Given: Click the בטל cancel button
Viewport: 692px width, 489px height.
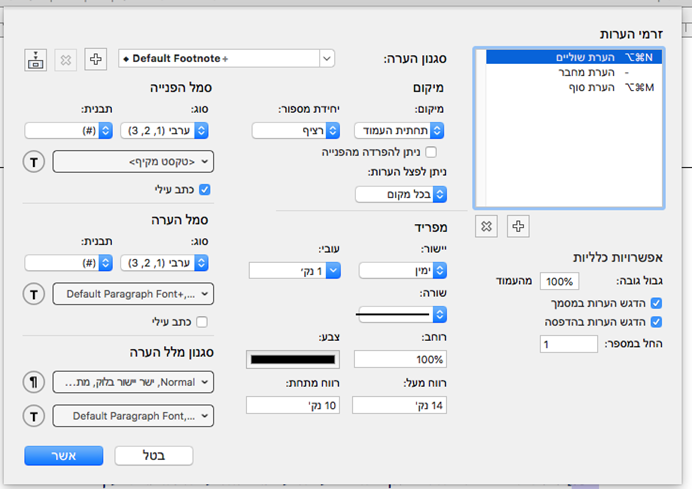Looking at the screenshot, I should tap(154, 455).
